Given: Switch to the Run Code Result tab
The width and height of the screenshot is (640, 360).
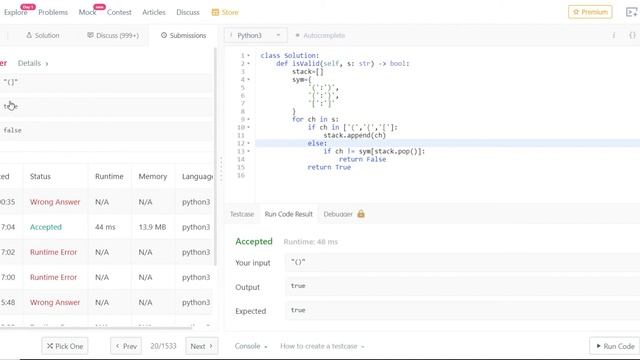Looking at the screenshot, I should pos(289,214).
